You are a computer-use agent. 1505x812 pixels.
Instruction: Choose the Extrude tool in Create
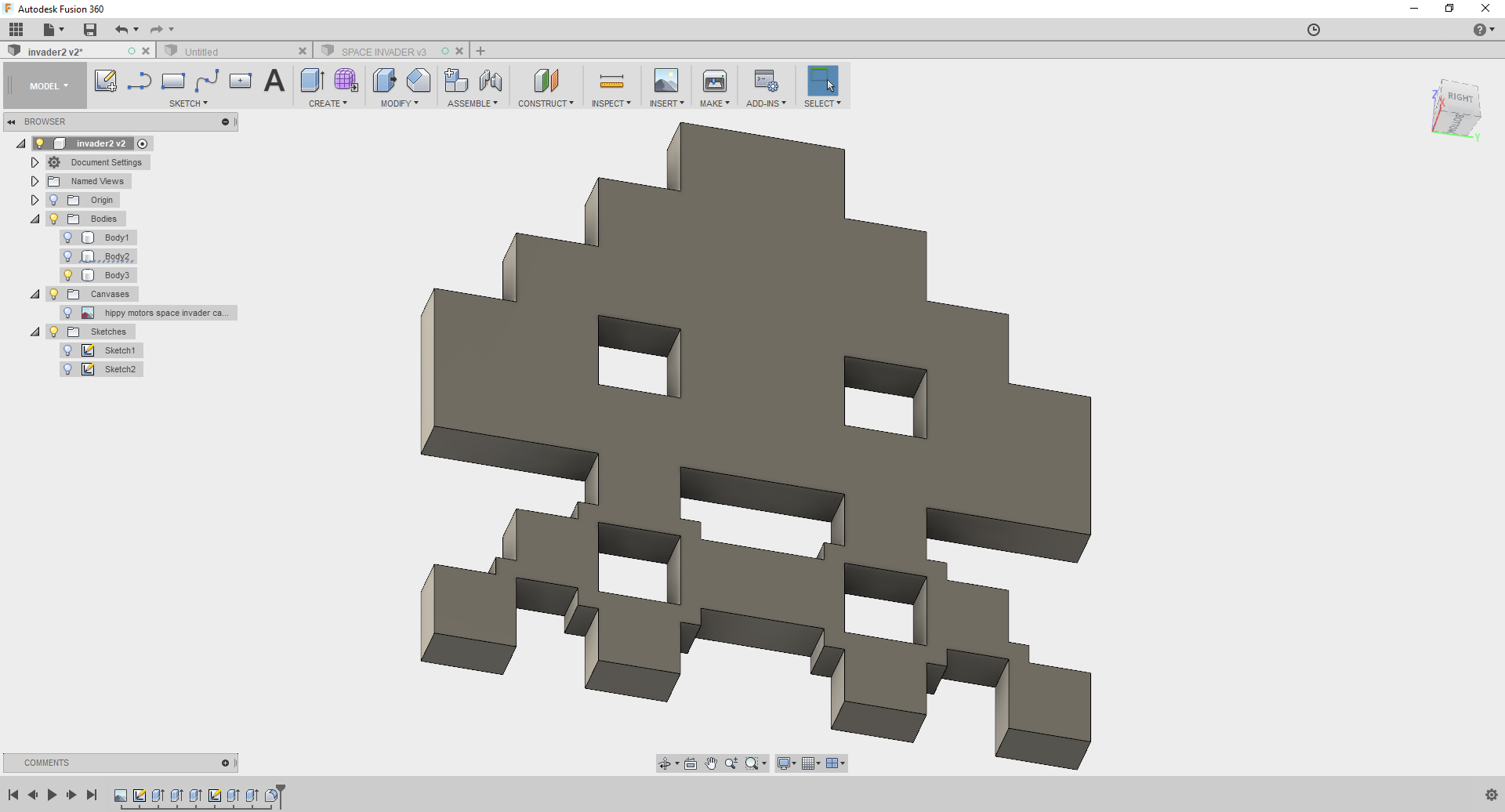pos(312,81)
